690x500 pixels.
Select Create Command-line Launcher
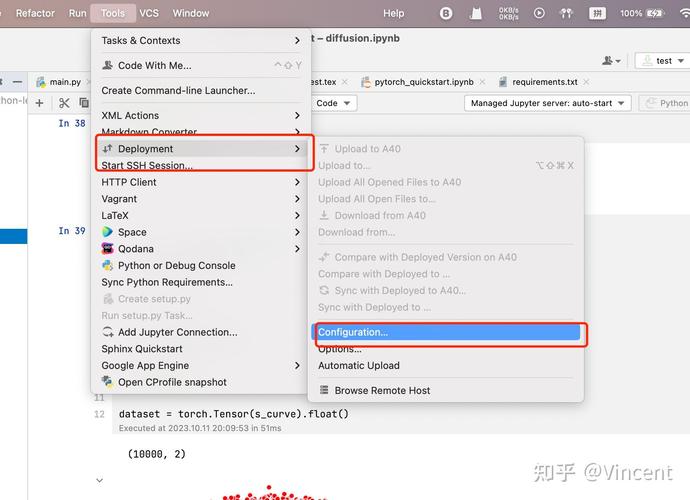coord(201,91)
